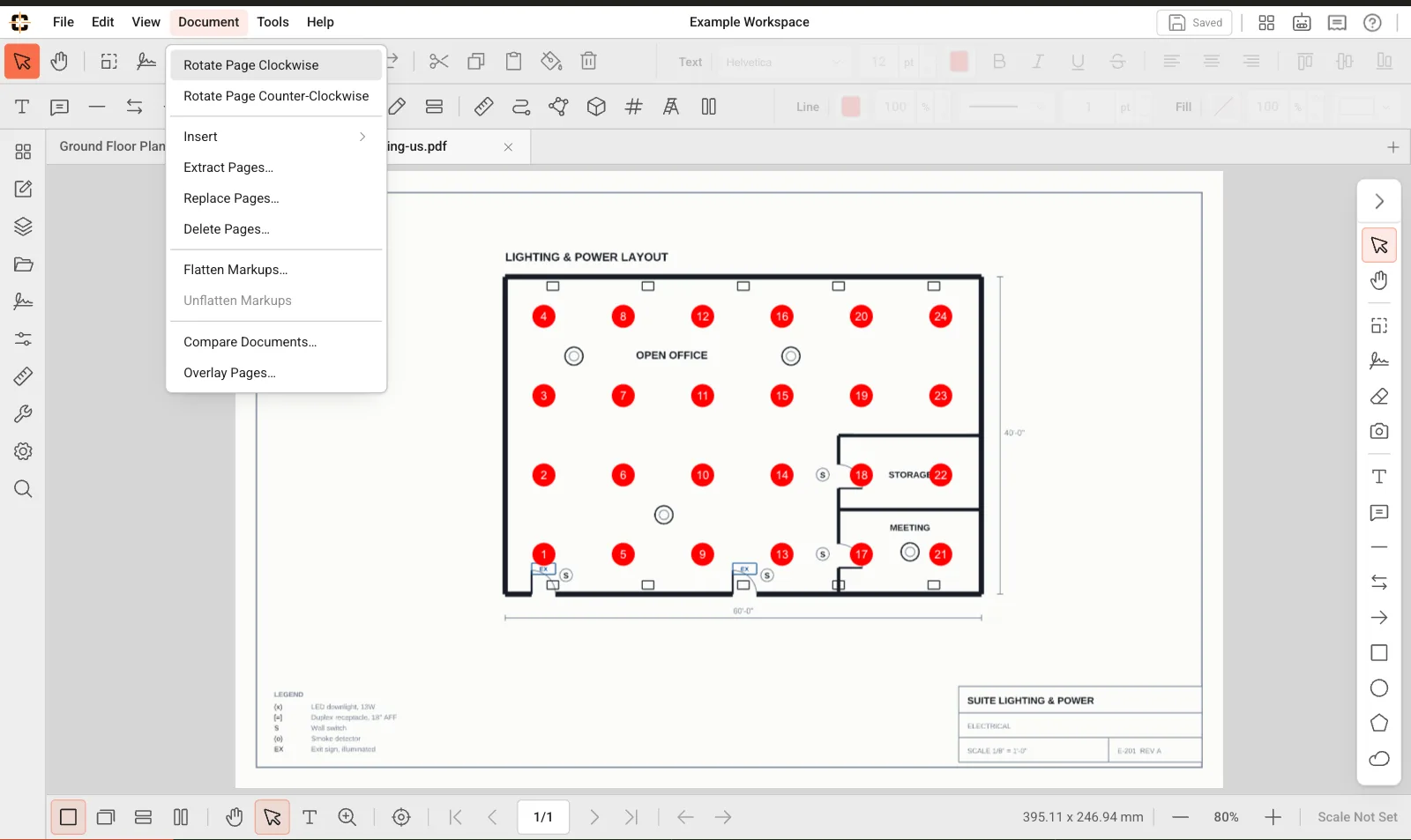Screen dimensions: 1411x840
Task: Choose Delete Pages… from menu
Action: (x=276, y=229)
